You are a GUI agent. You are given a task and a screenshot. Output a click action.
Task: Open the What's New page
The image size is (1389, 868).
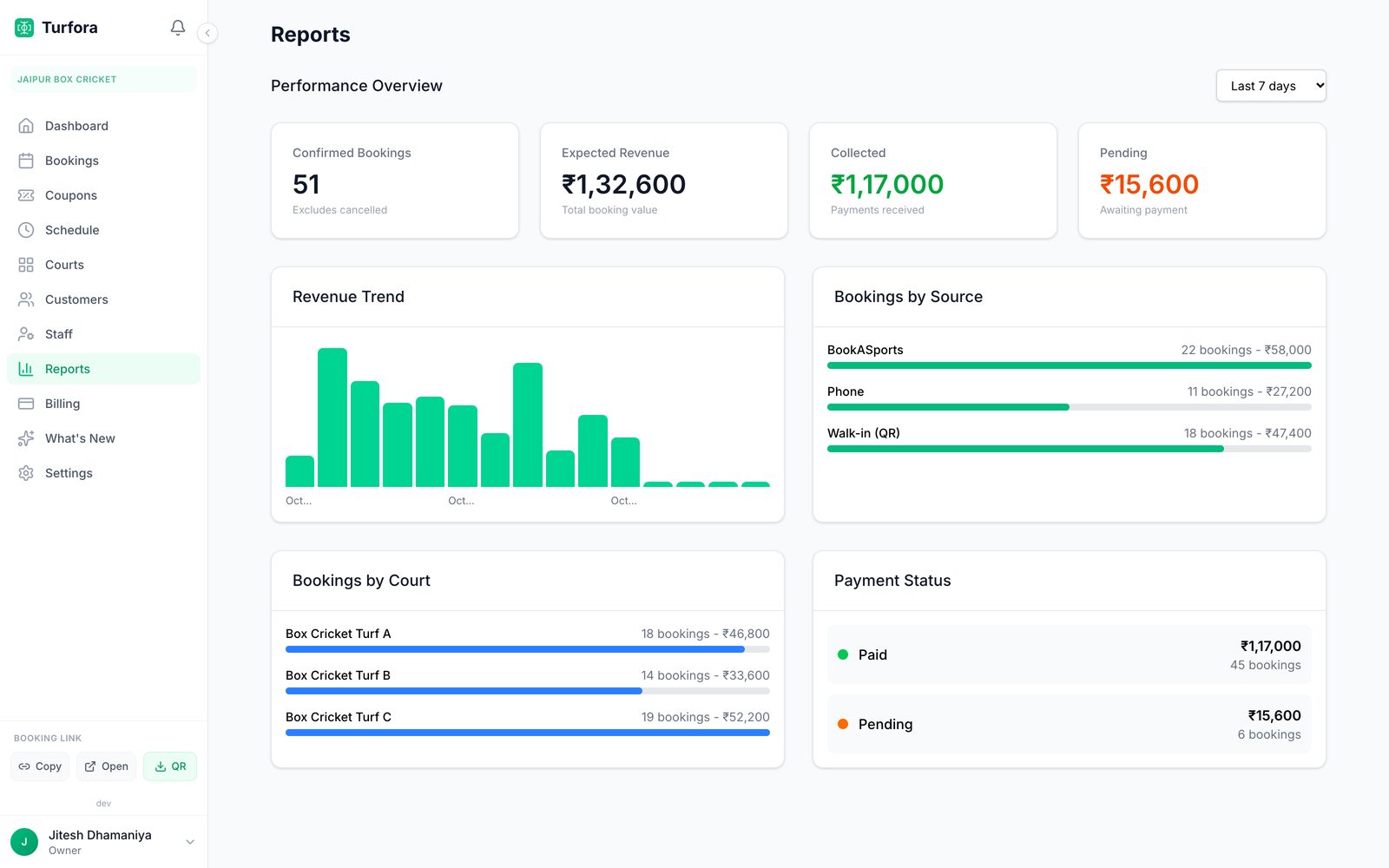pos(103,438)
